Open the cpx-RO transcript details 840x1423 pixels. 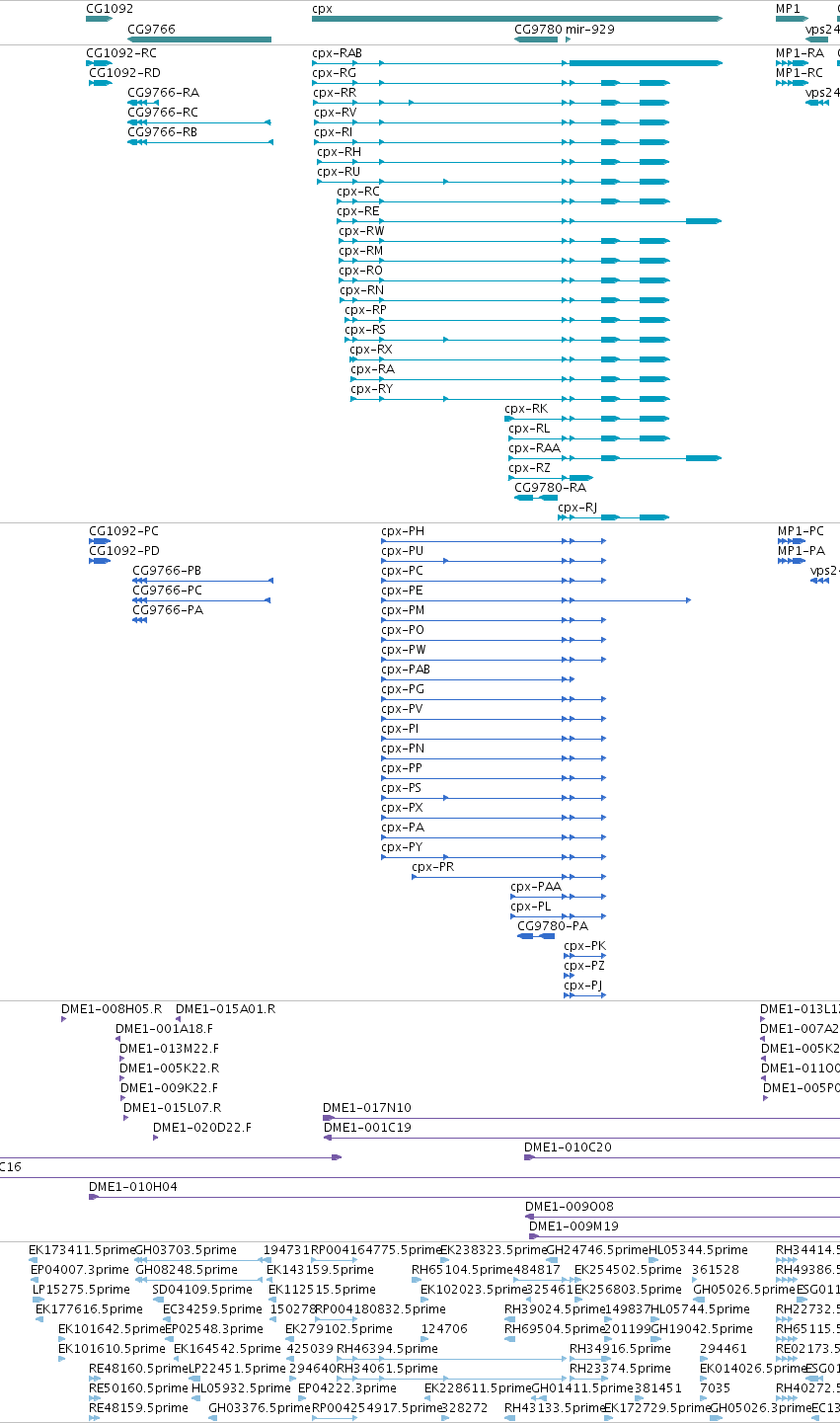point(360,271)
